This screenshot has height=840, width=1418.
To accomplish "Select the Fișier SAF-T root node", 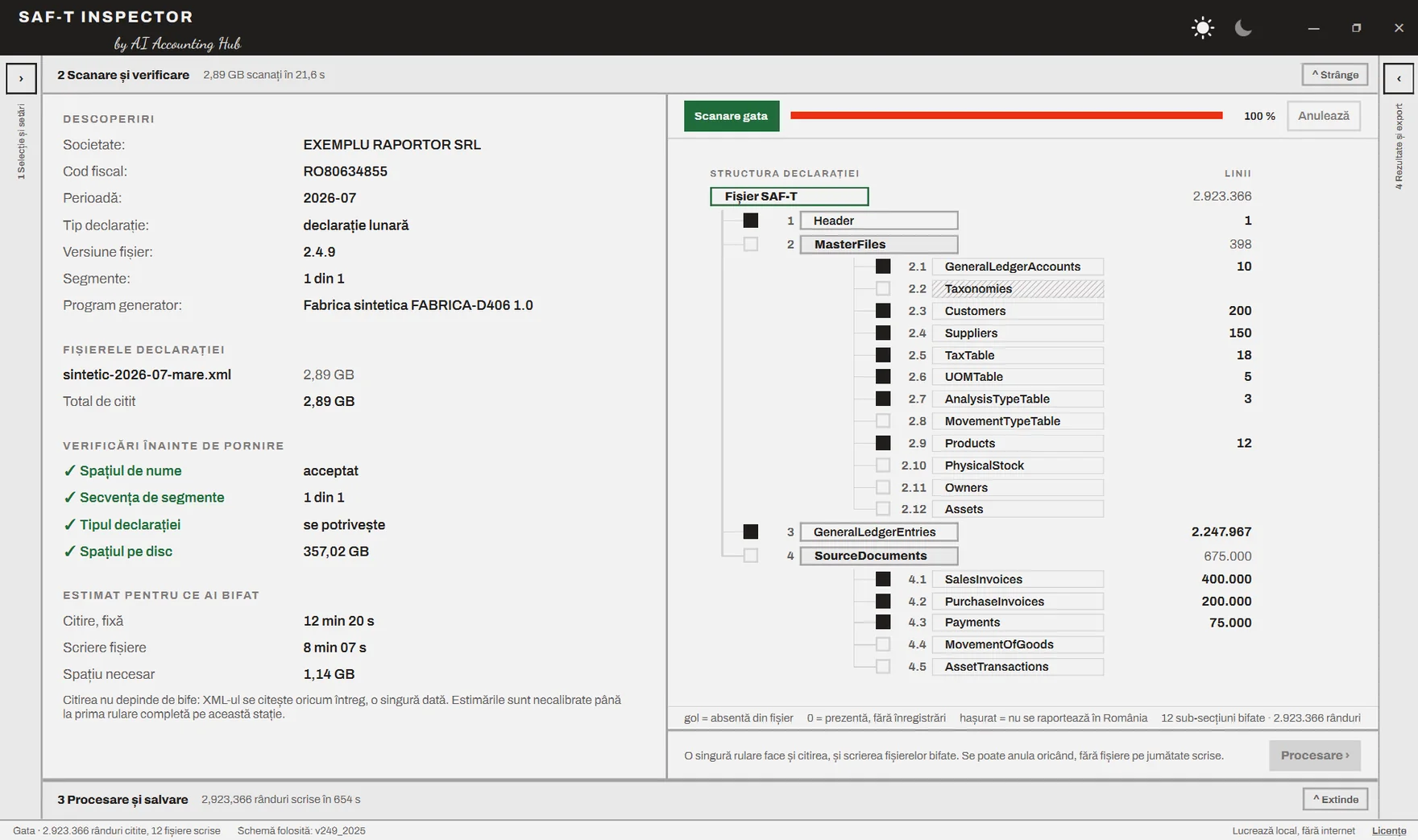I will (789, 197).
